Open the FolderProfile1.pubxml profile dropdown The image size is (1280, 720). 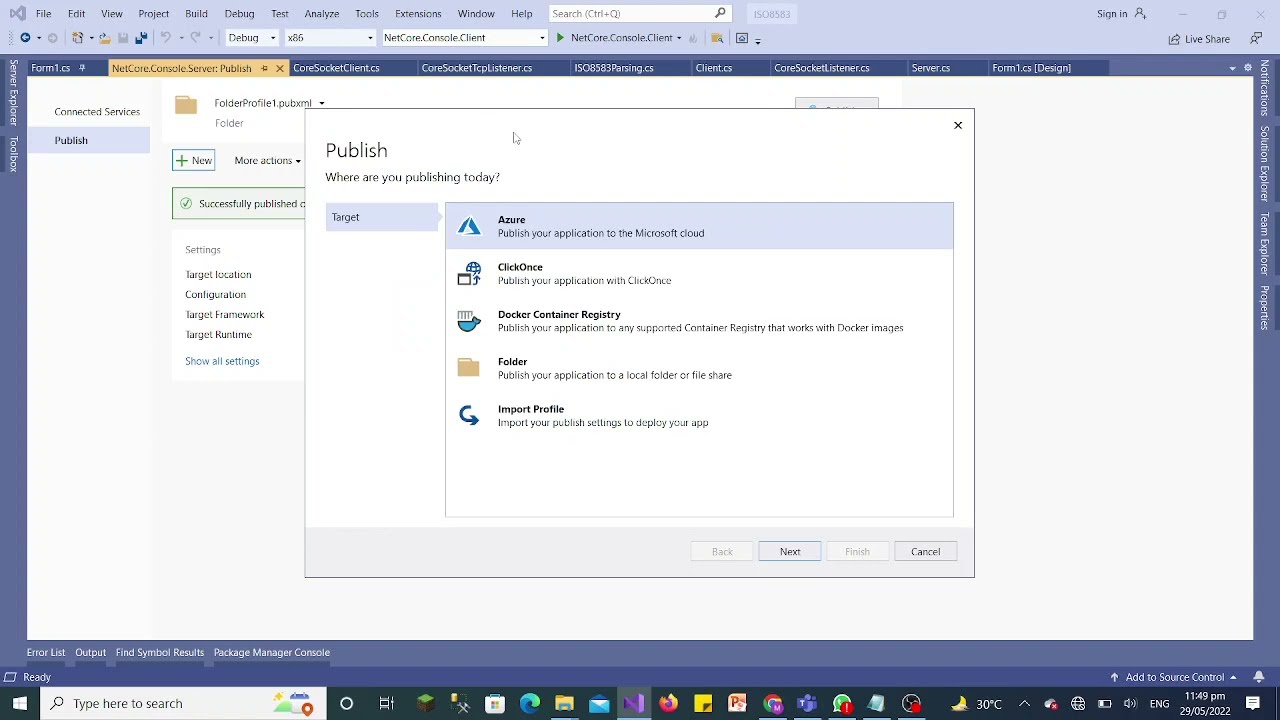coord(321,103)
